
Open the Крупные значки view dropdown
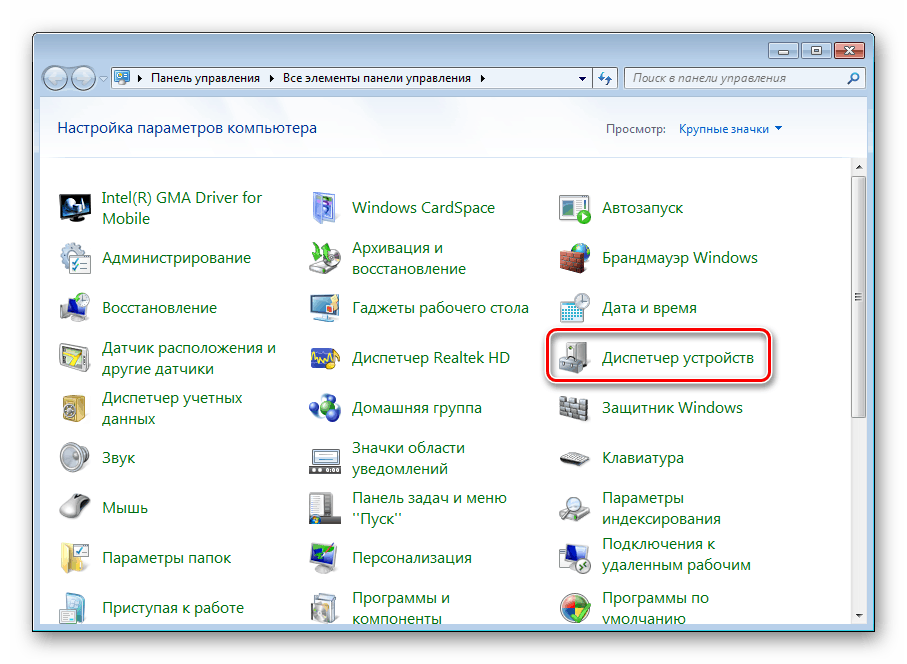click(730, 129)
